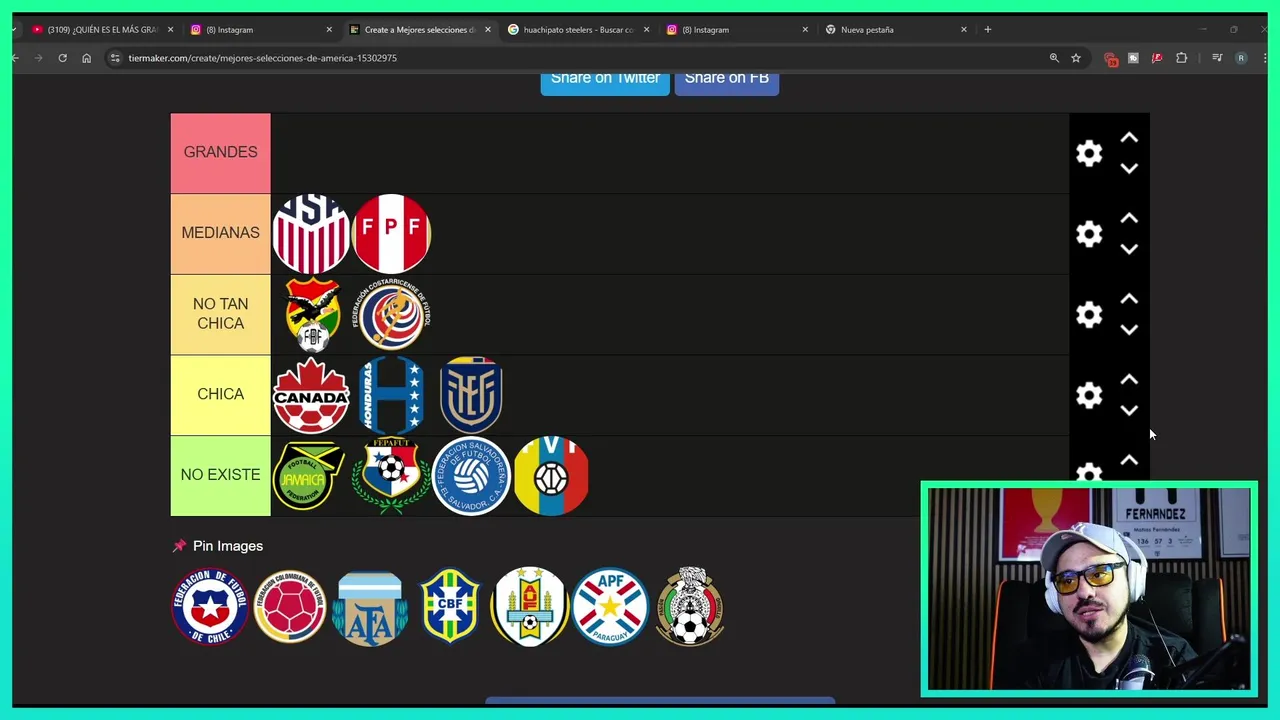Select the Venezuela federation crest
The image size is (1280, 720).
pyautogui.click(x=551, y=475)
